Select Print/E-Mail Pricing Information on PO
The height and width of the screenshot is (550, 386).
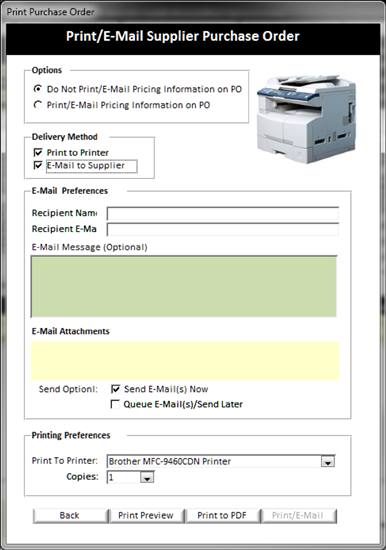tap(38, 105)
